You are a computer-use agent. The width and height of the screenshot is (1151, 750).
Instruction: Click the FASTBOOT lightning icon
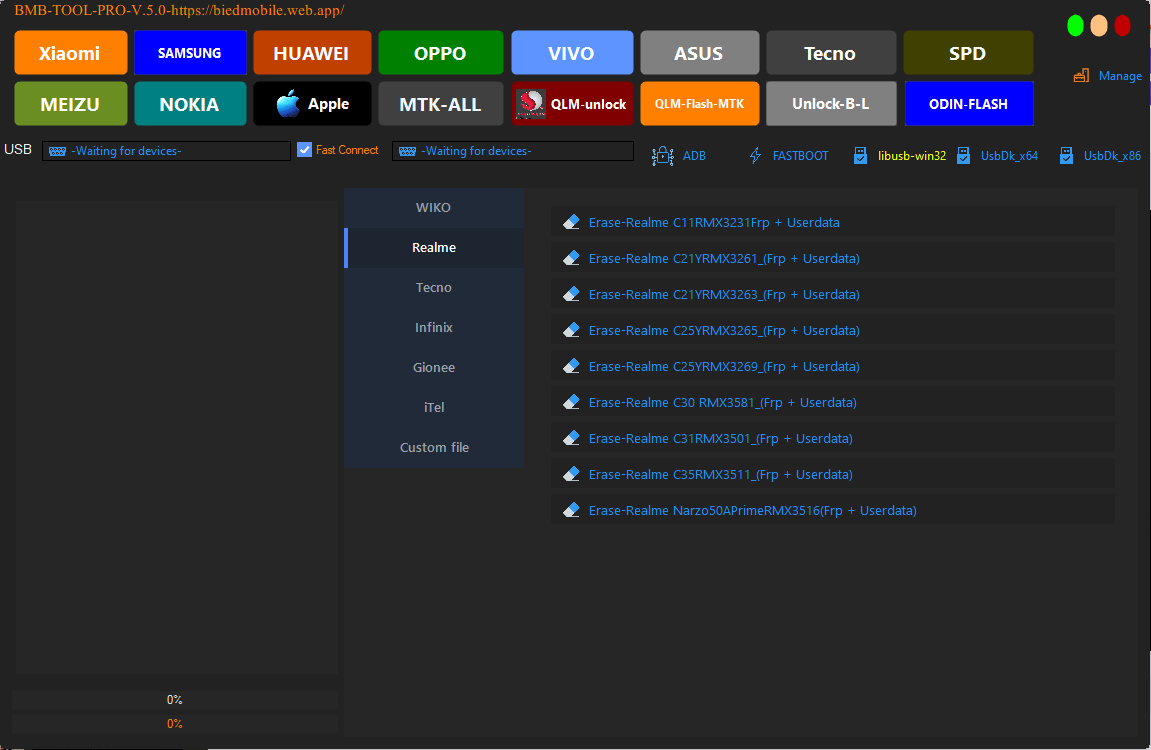[x=754, y=156]
